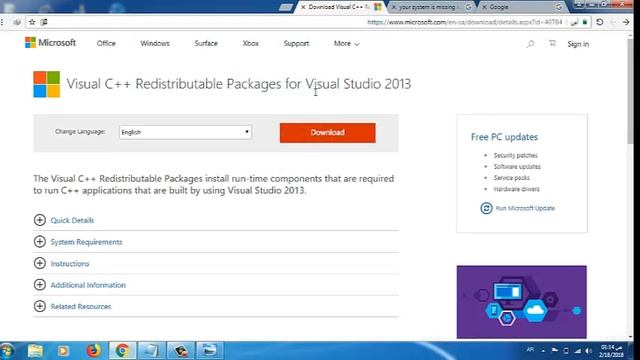Viewport: 640px width, 360px height.
Task: Click the Sign in link
Action: coord(578,44)
